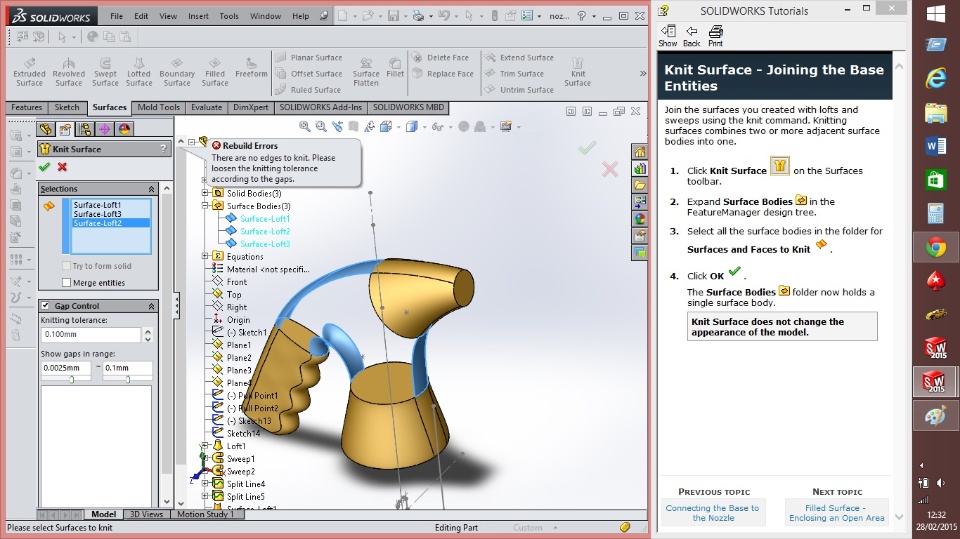This screenshot has width=960, height=539.
Task: Click the Planar Surface tool
Action: 309,58
